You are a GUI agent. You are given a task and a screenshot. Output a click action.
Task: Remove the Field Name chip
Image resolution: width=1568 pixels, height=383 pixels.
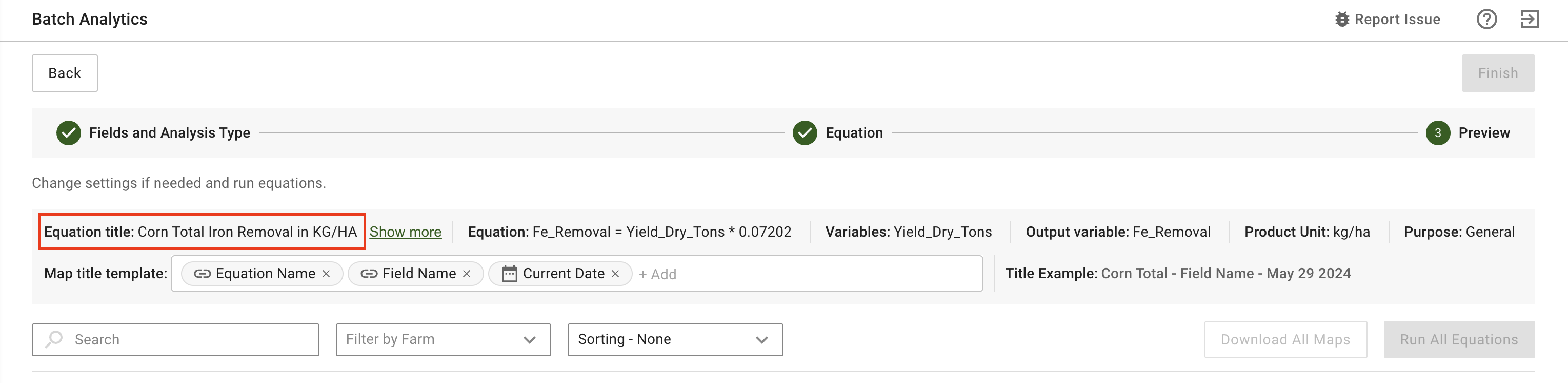[x=467, y=274]
